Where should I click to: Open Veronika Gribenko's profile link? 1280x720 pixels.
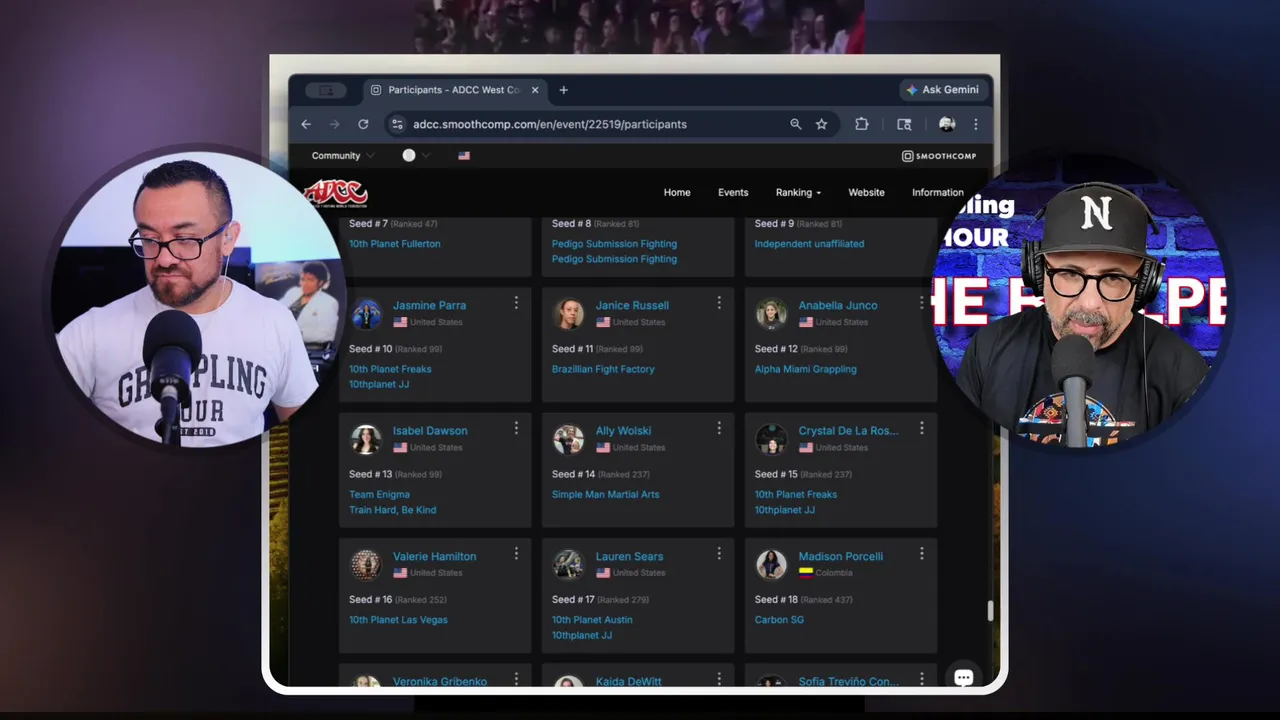pos(439,682)
